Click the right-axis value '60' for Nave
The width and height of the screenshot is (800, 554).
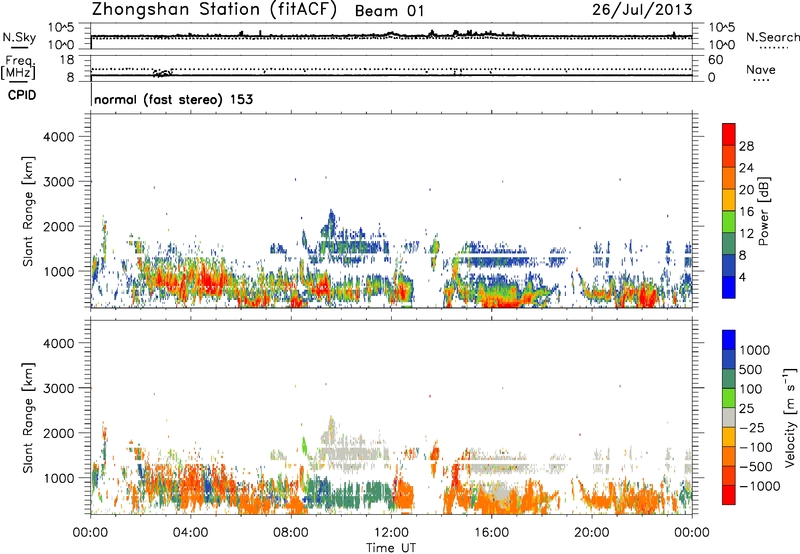tap(715, 60)
